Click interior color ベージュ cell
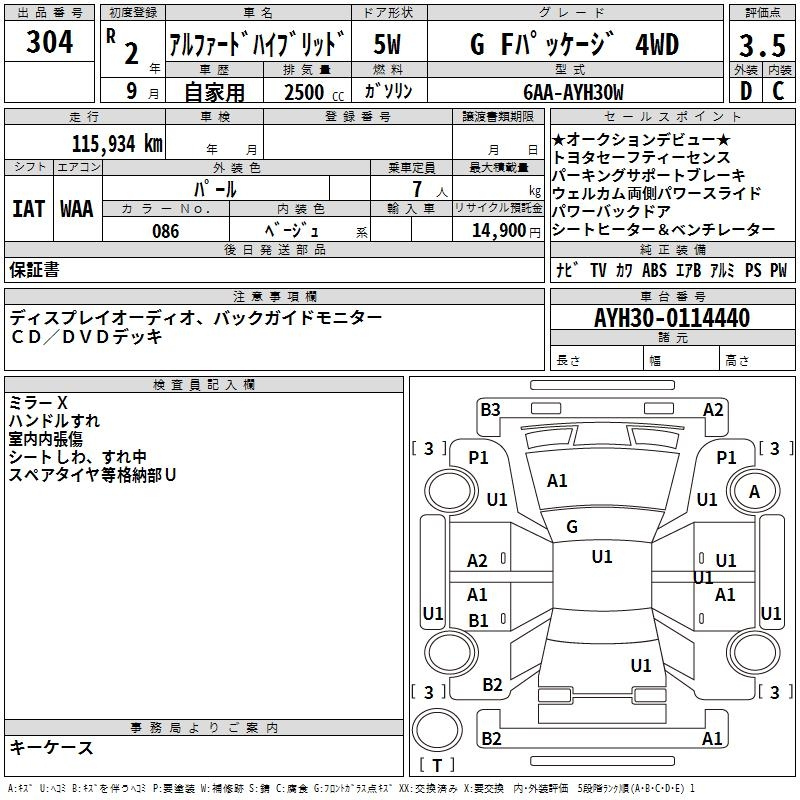 pos(299,230)
